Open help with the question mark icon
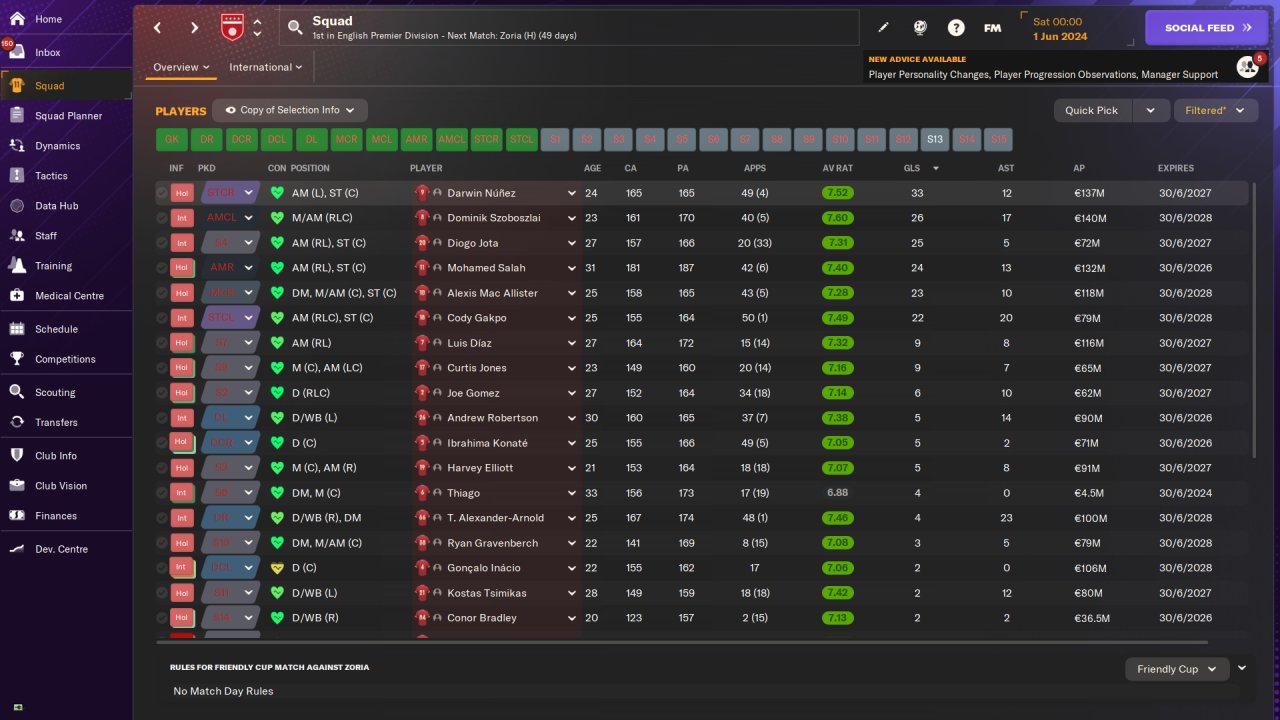The height and width of the screenshot is (720, 1280). tap(956, 28)
